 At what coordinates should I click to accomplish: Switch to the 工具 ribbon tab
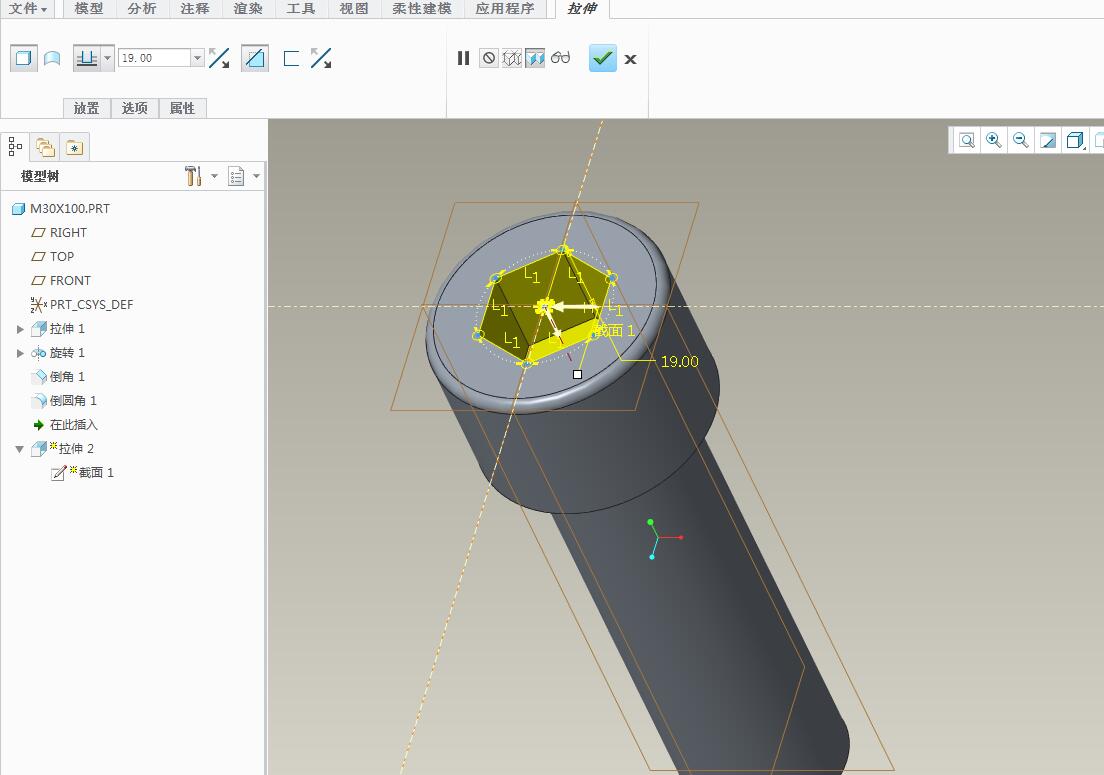point(301,8)
